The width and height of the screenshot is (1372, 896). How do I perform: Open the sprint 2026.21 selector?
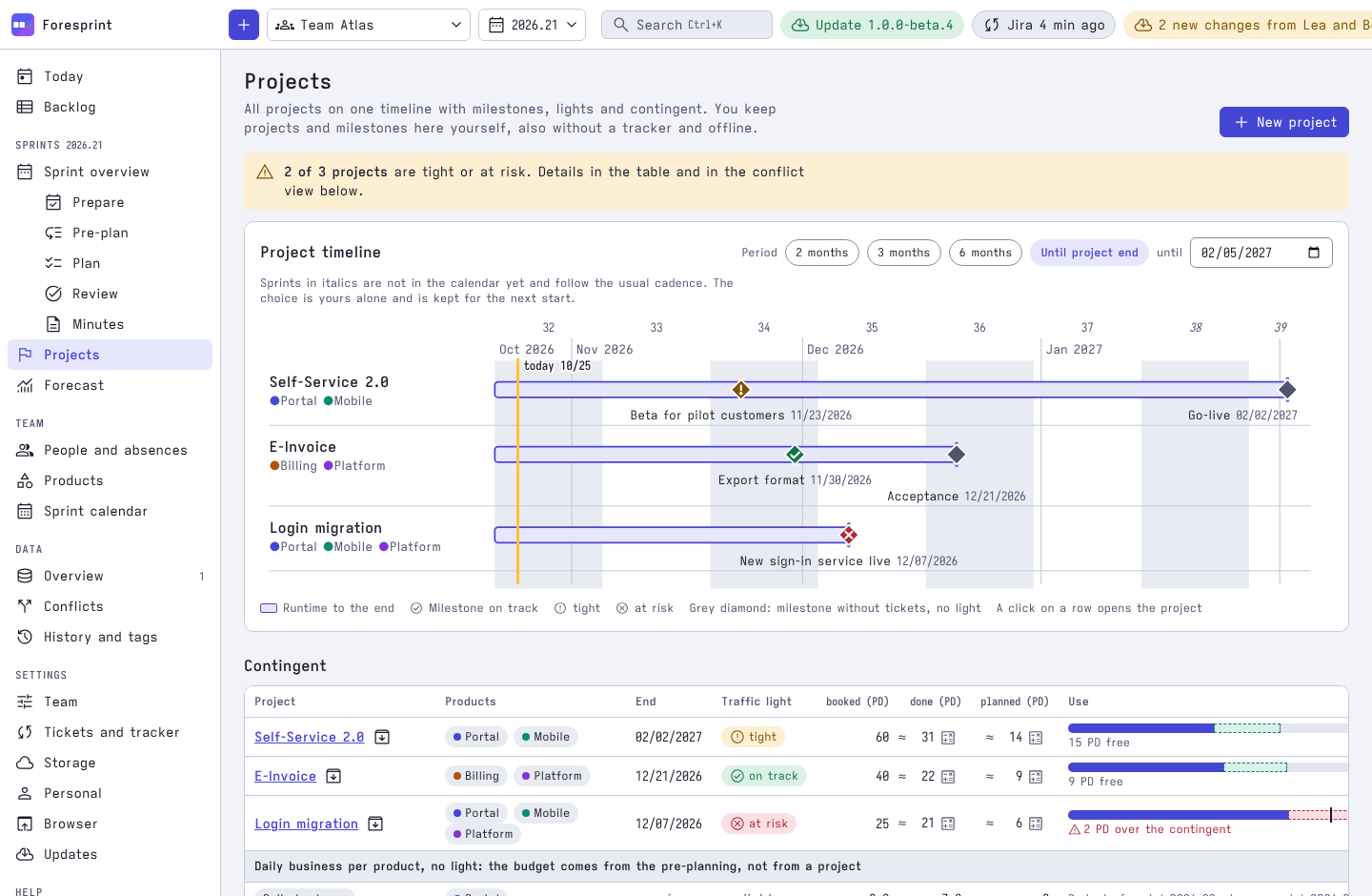coord(532,25)
